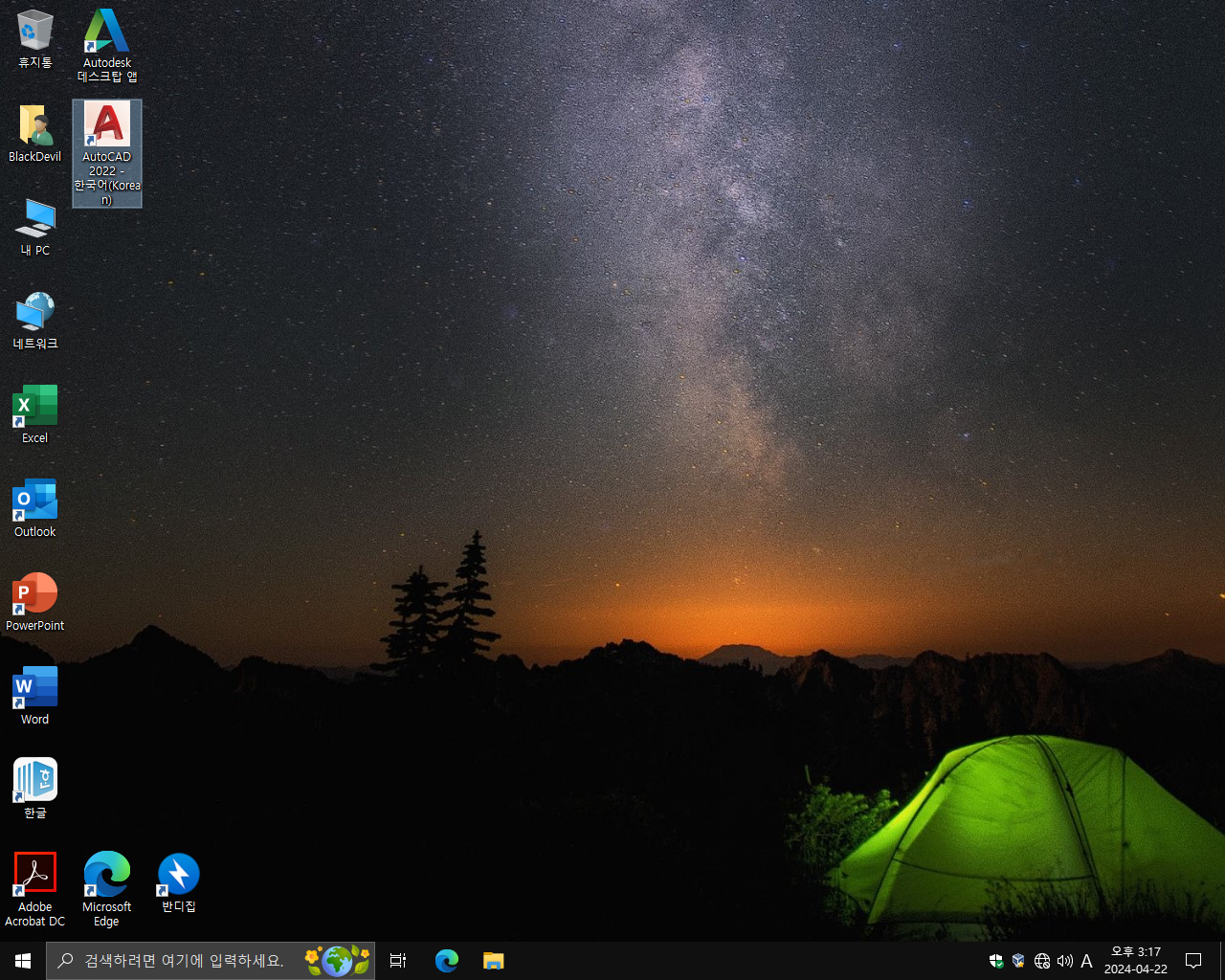The height and width of the screenshot is (980, 1225).
Task: Open Task View on the taskbar
Action: pos(398,961)
